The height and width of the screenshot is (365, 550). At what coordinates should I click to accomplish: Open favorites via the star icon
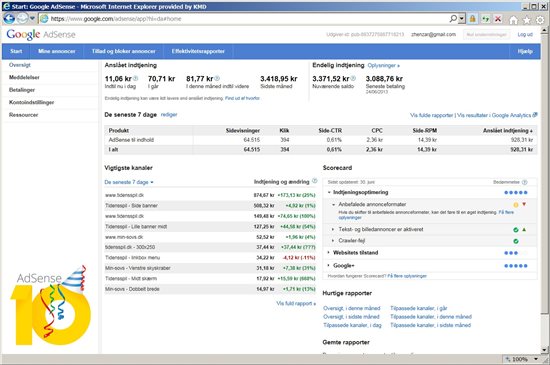pyautogui.click(x=526, y=20)
